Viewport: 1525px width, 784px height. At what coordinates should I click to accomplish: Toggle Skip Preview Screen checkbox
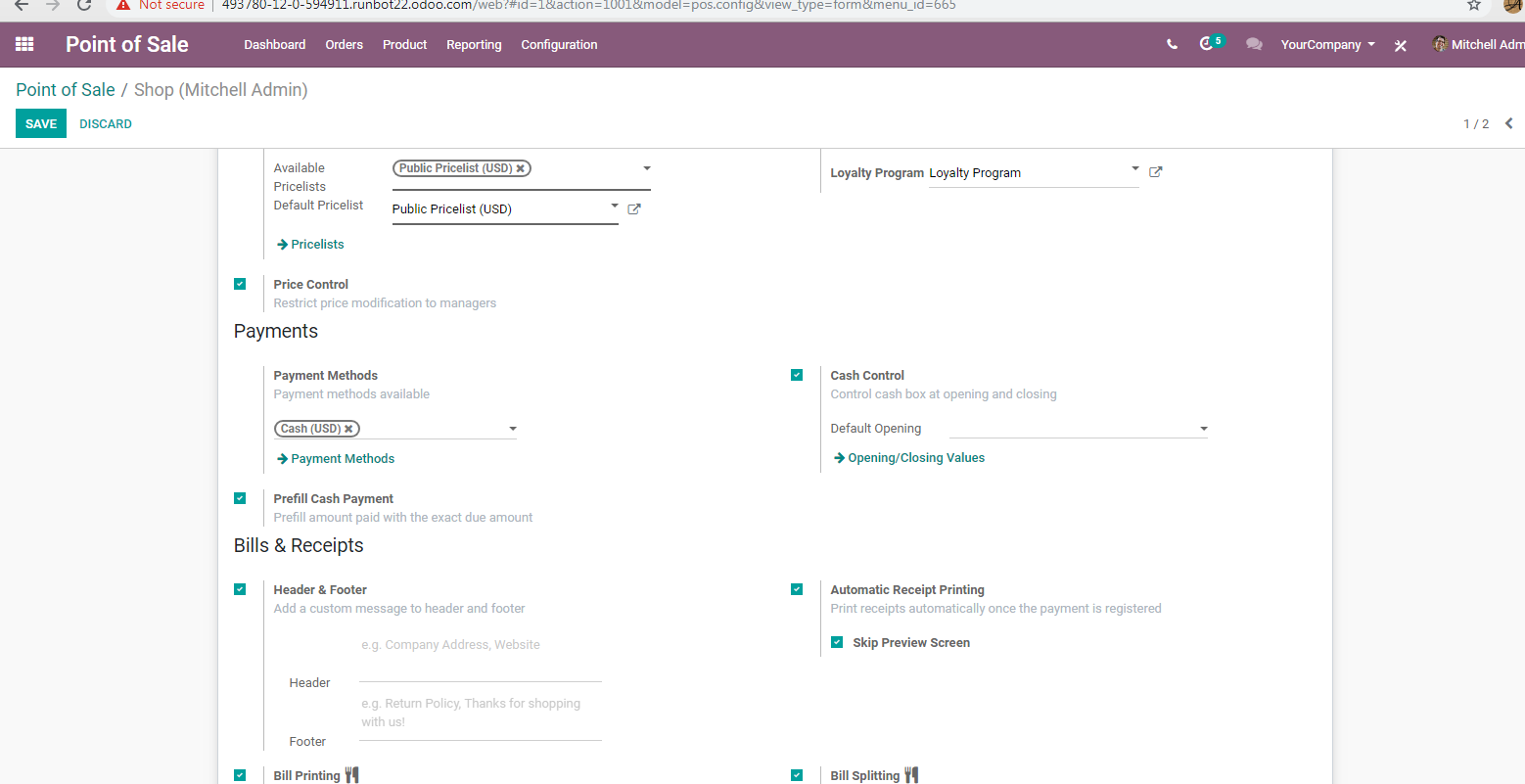(x=837, y=642)
